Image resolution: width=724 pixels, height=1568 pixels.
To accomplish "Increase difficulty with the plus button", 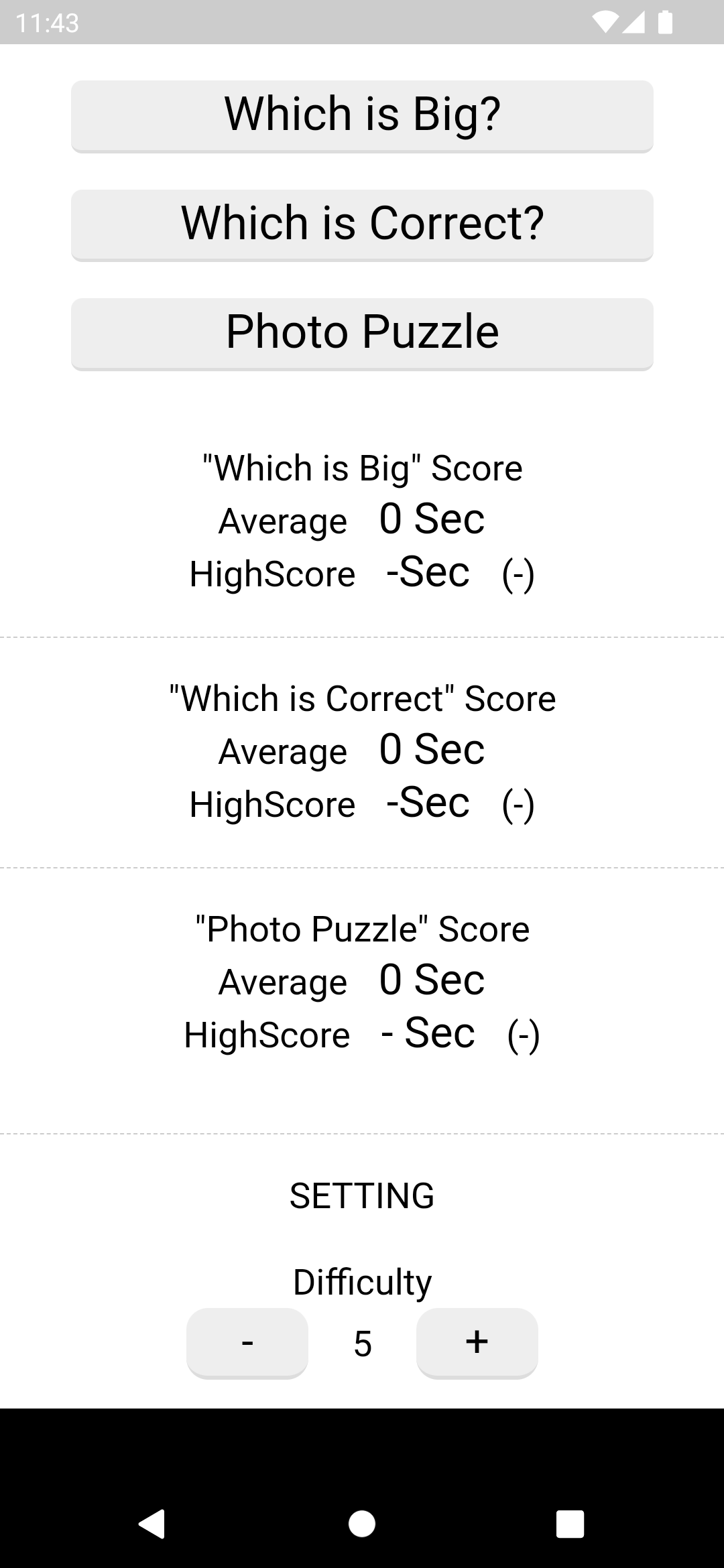I will point(477,1343).
